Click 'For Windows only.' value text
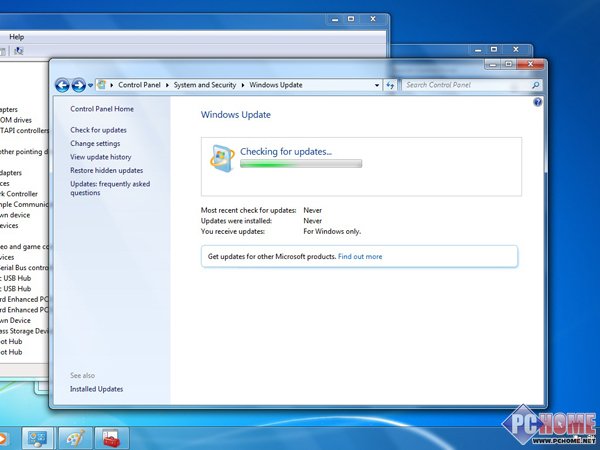Viewport: 600px width, 450px height. 332,232
